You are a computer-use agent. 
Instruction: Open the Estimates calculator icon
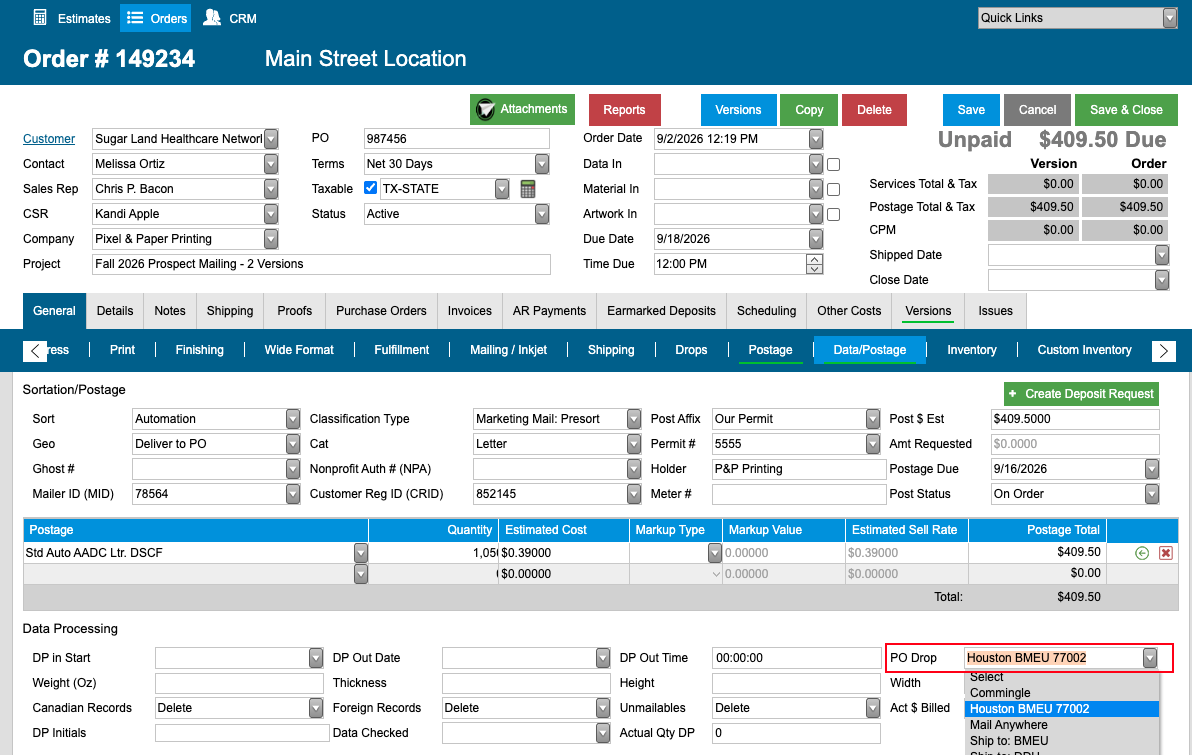coord(40,17)
